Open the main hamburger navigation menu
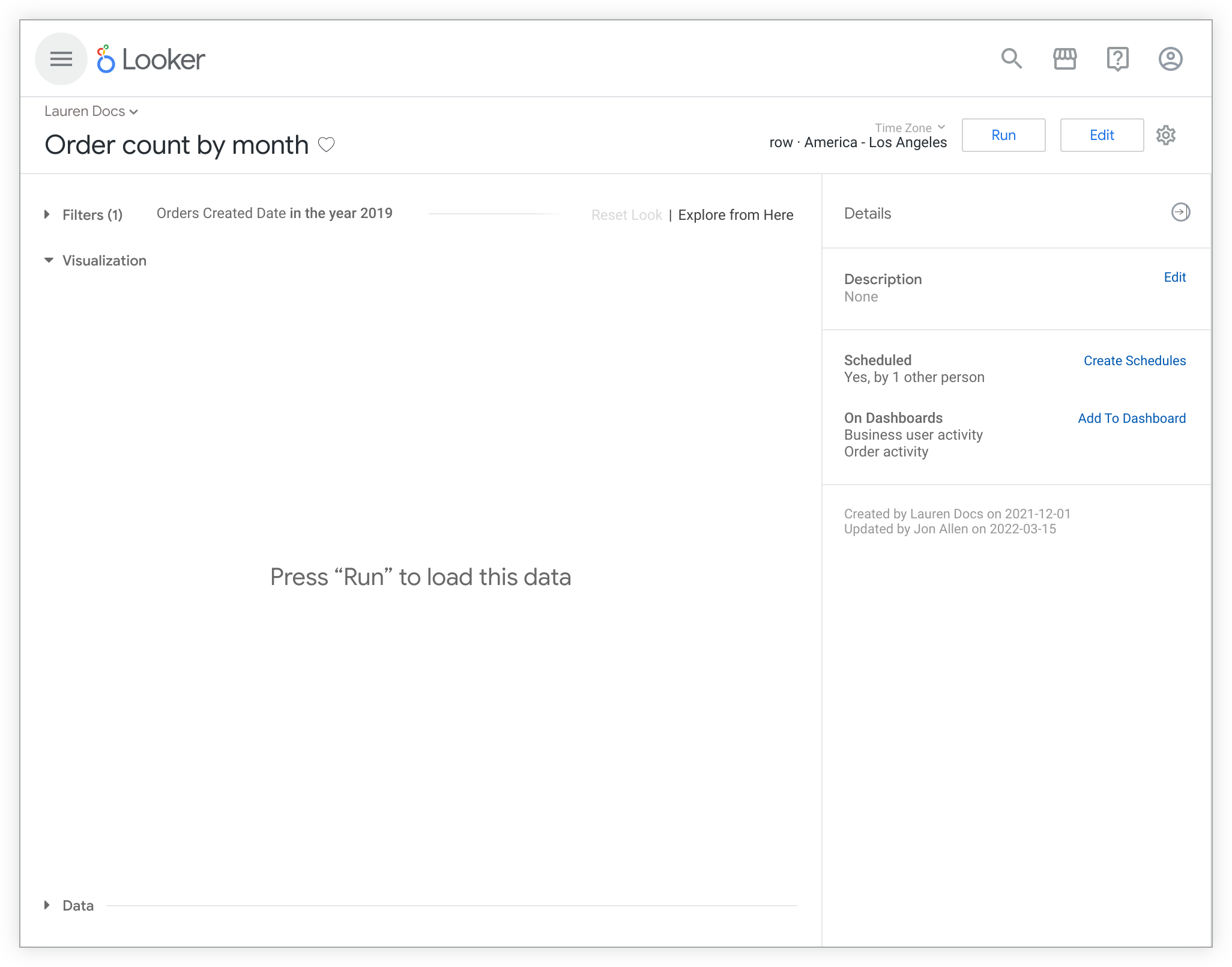This screenshot has height=967, width=1232. [61, 59]
